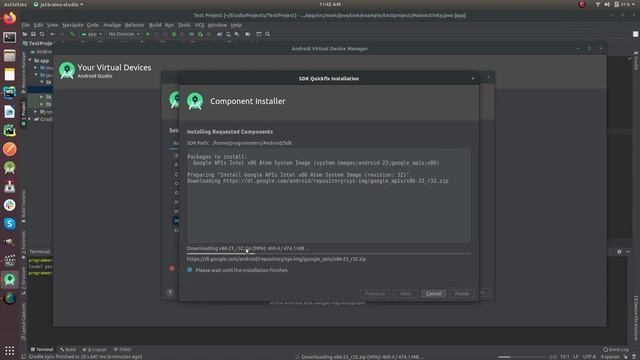Open the Run menu
Viewport: 640px width, 360px height.
point(169,25)
